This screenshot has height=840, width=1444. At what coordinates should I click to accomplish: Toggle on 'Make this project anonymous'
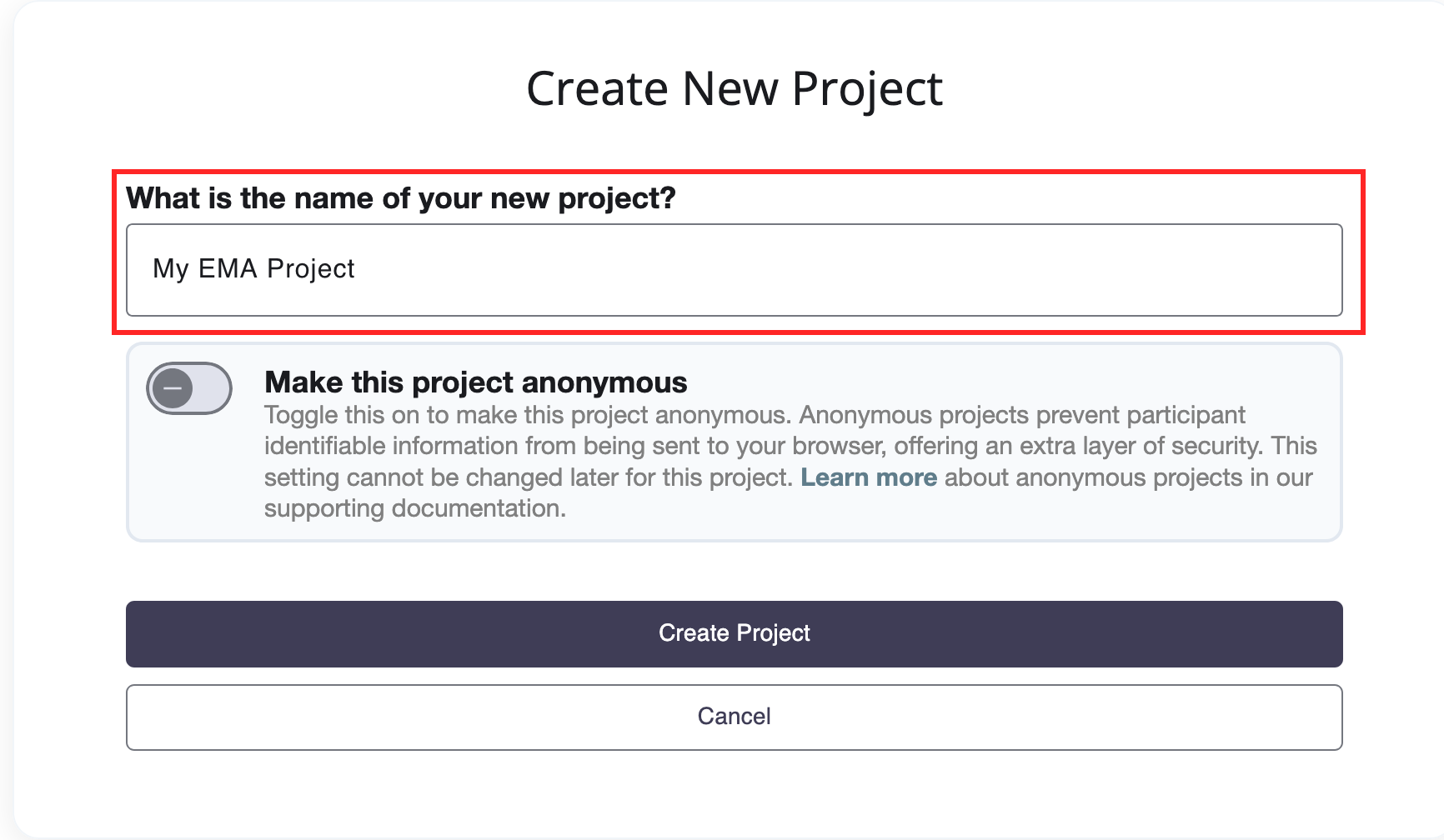pyautogui.click(x=189, y=387)
